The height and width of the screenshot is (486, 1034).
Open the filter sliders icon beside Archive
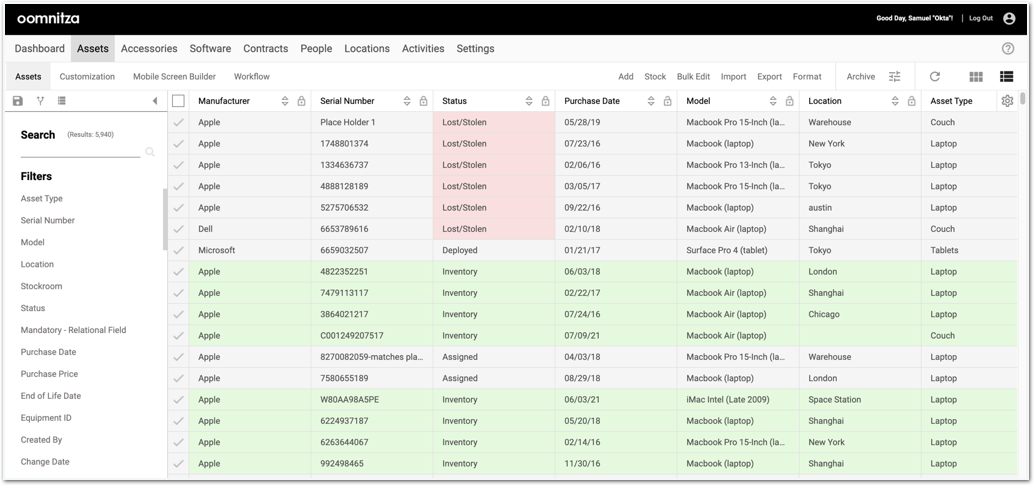(x=895, y=77)
